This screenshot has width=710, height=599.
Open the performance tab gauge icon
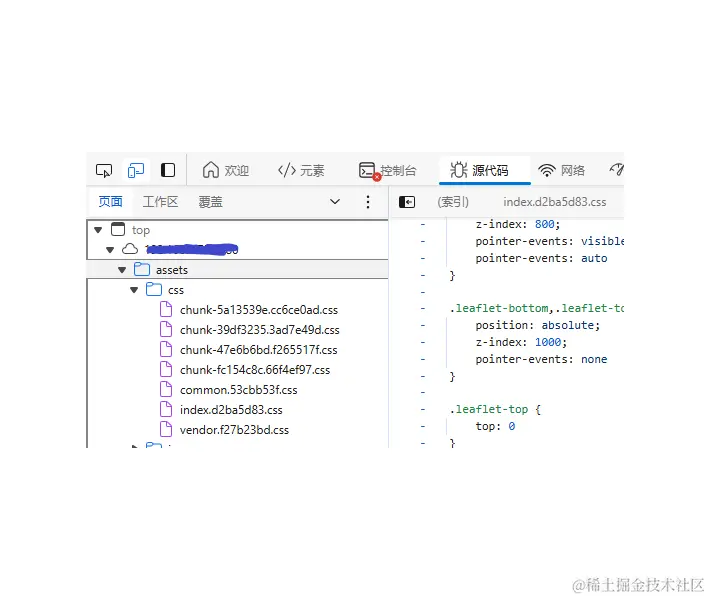click(x=617, y=170)
